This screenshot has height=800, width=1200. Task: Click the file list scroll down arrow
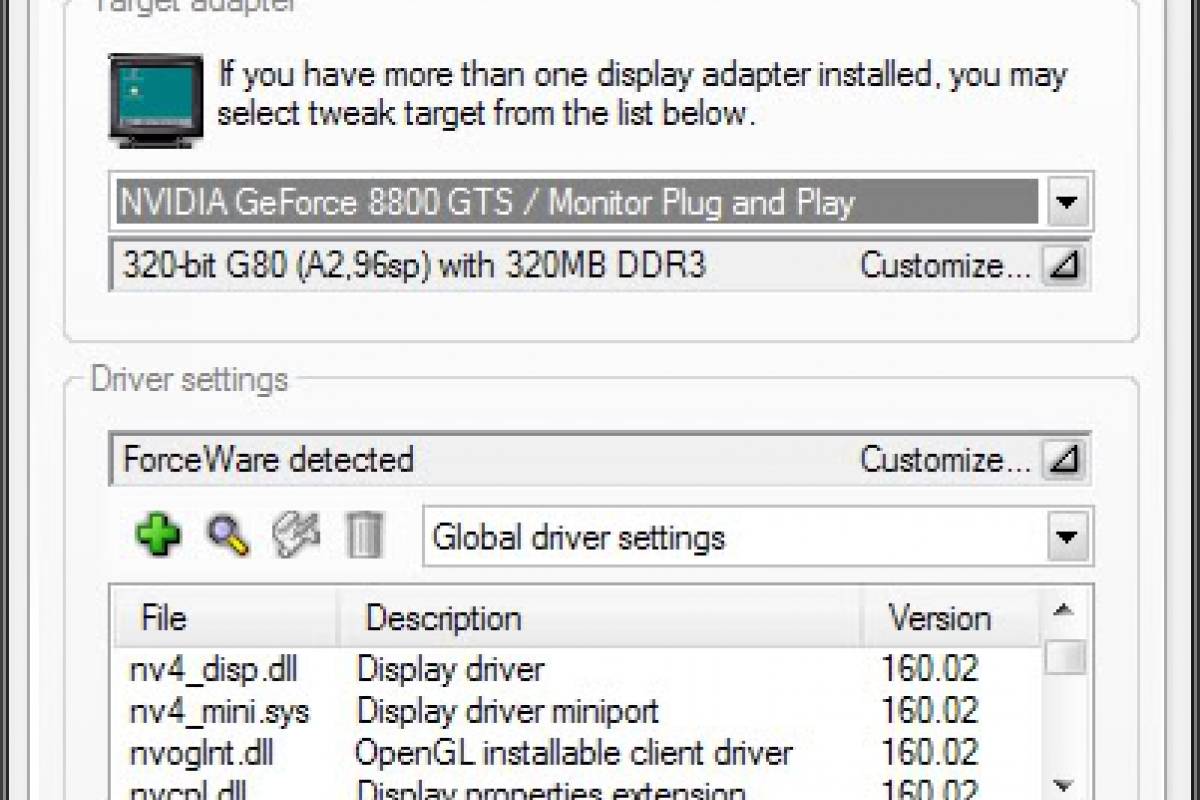(1064, 786)
